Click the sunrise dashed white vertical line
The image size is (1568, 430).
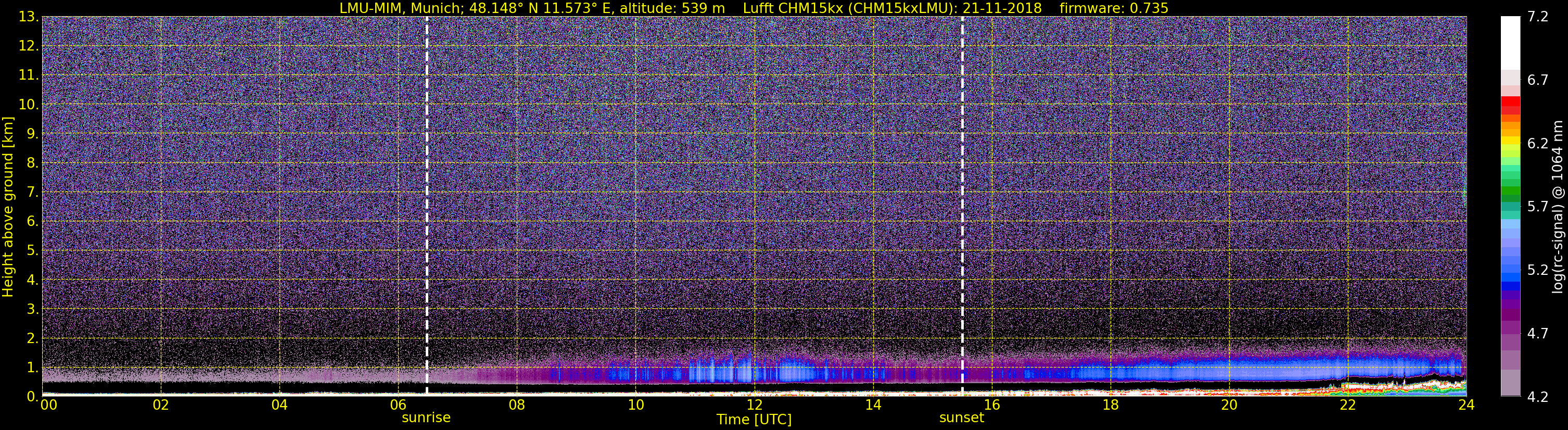pyautogui.click(x=427, y=206)
